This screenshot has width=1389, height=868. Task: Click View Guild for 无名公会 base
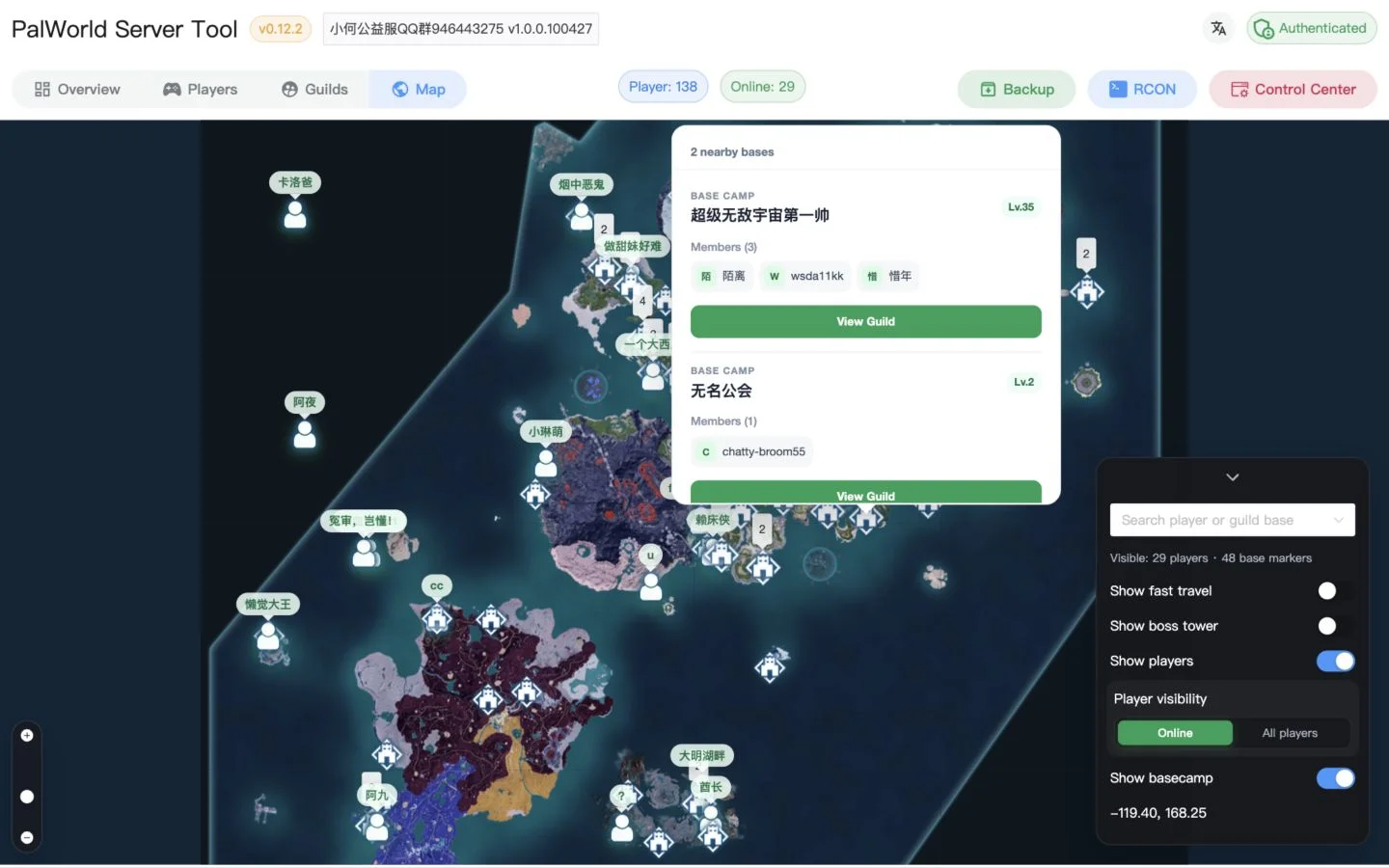pyautogui.click(x=865, y=492)
